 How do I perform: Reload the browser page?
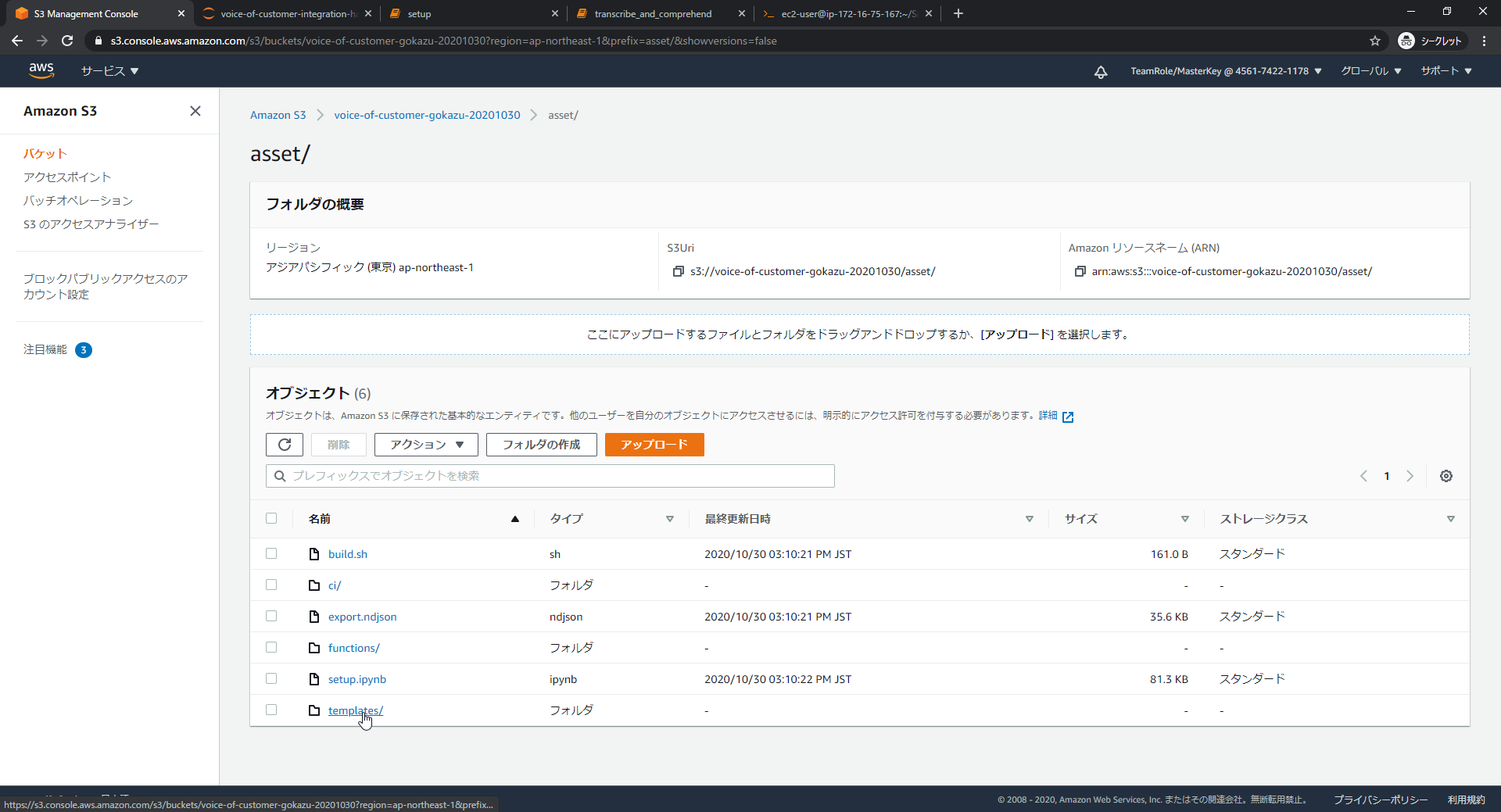coord(67,41)
